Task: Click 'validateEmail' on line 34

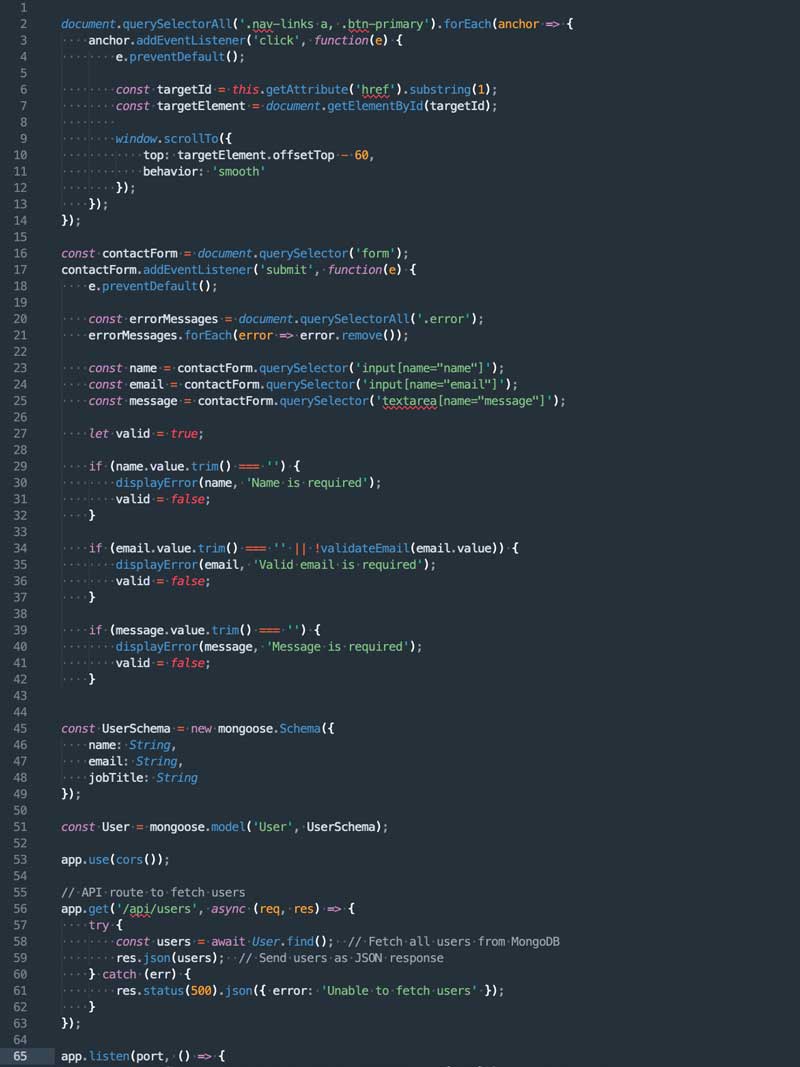Action: pos(365,548)
